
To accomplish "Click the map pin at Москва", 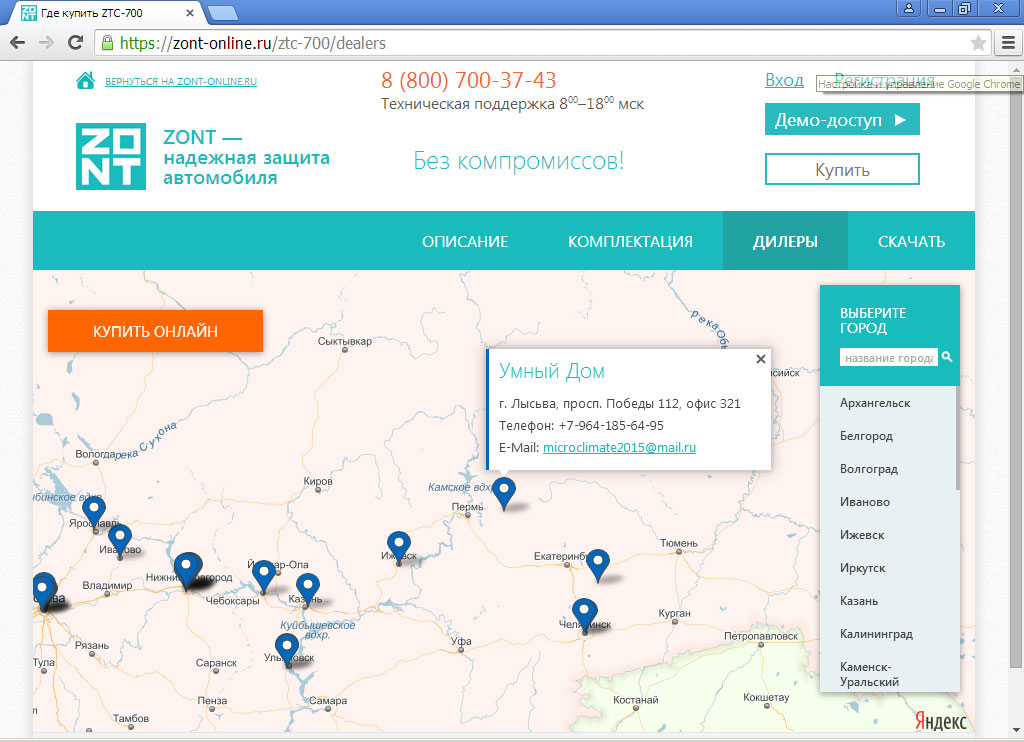I will pyautogui.click(x=44, y=592).
